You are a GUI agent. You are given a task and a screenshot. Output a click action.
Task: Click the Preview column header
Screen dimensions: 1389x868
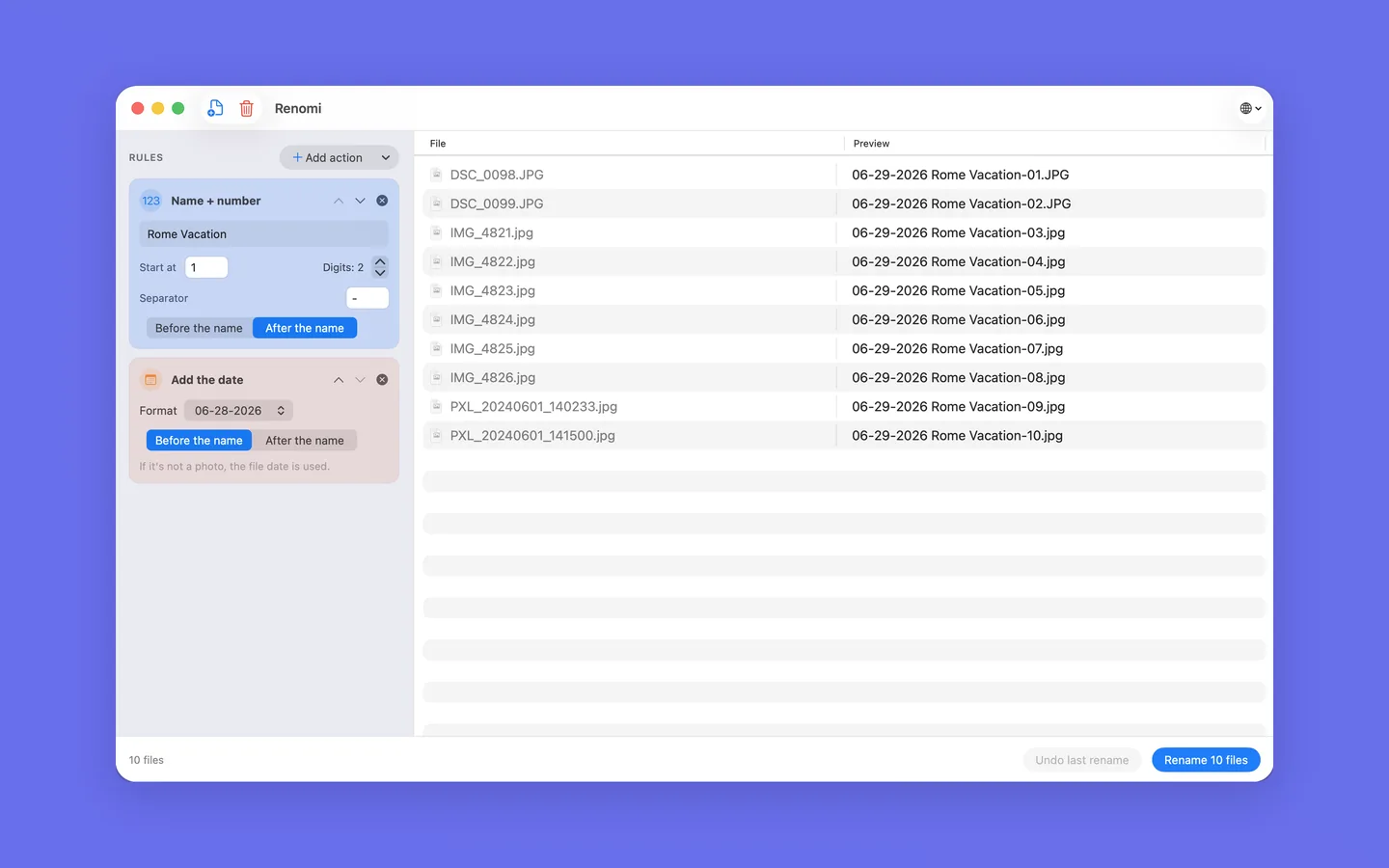(871, 144)
